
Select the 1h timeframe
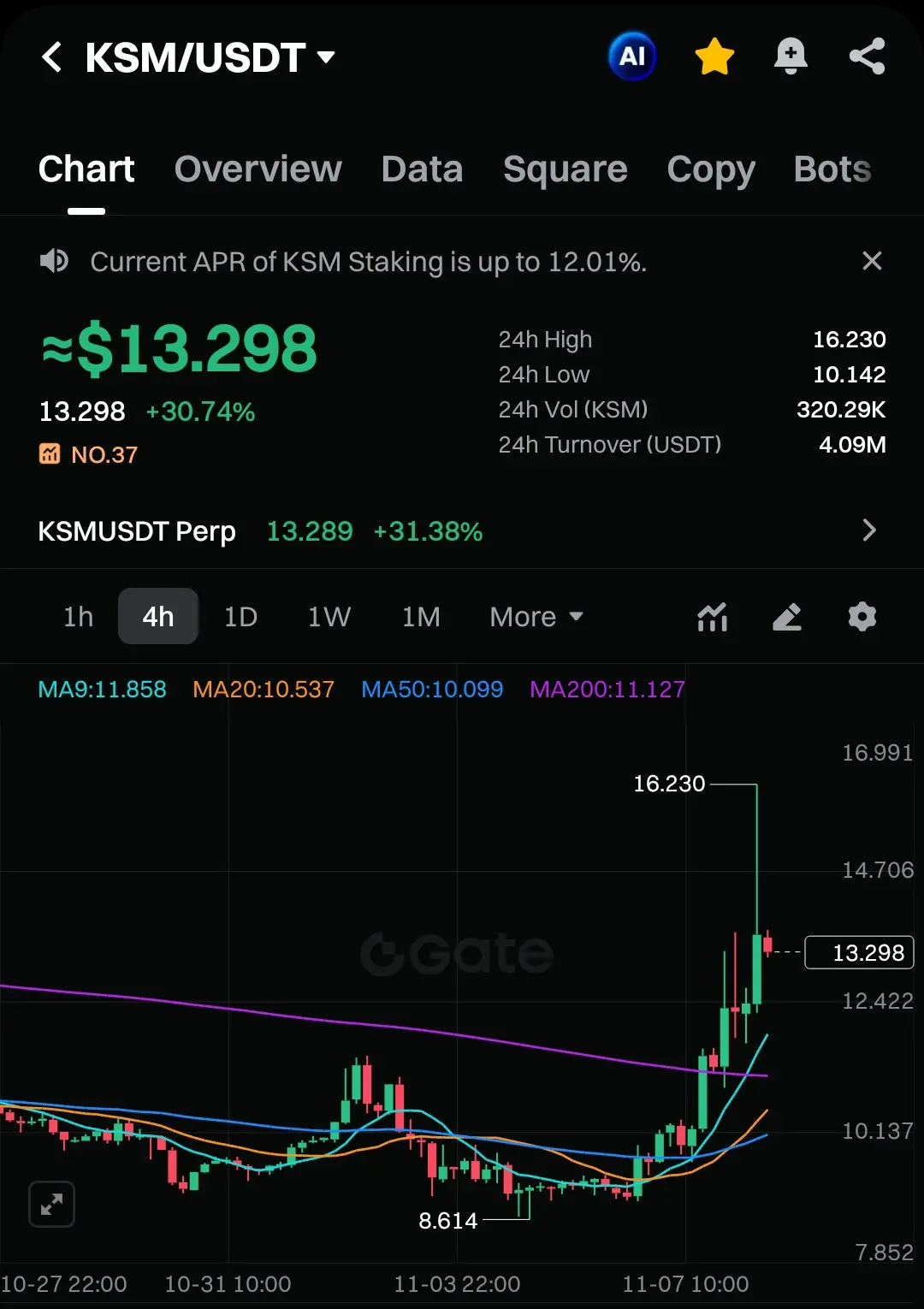point(78,617)
